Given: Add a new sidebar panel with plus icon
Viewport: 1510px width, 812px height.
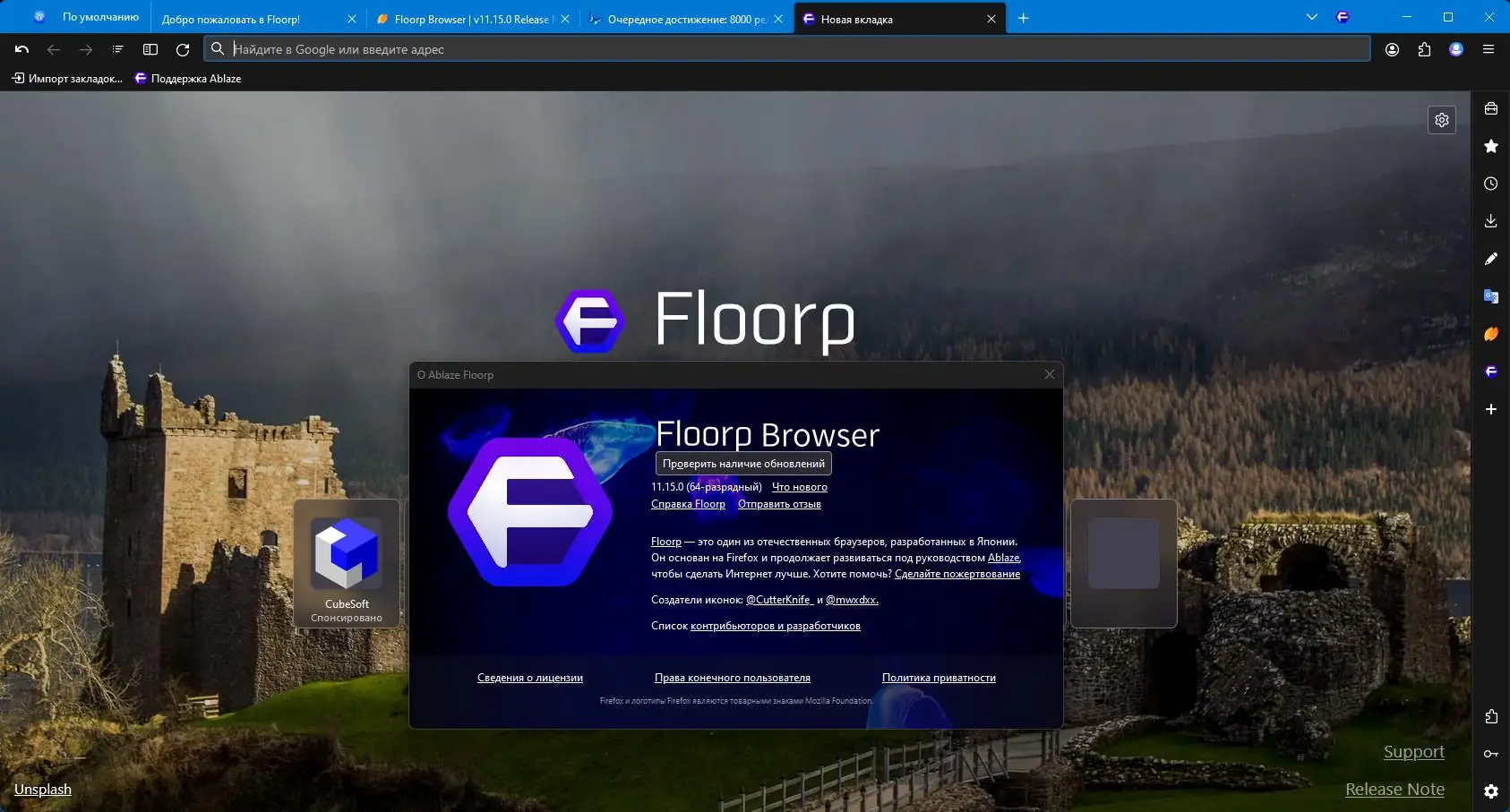Looking at the screenshot, I should pos(1489,409).
